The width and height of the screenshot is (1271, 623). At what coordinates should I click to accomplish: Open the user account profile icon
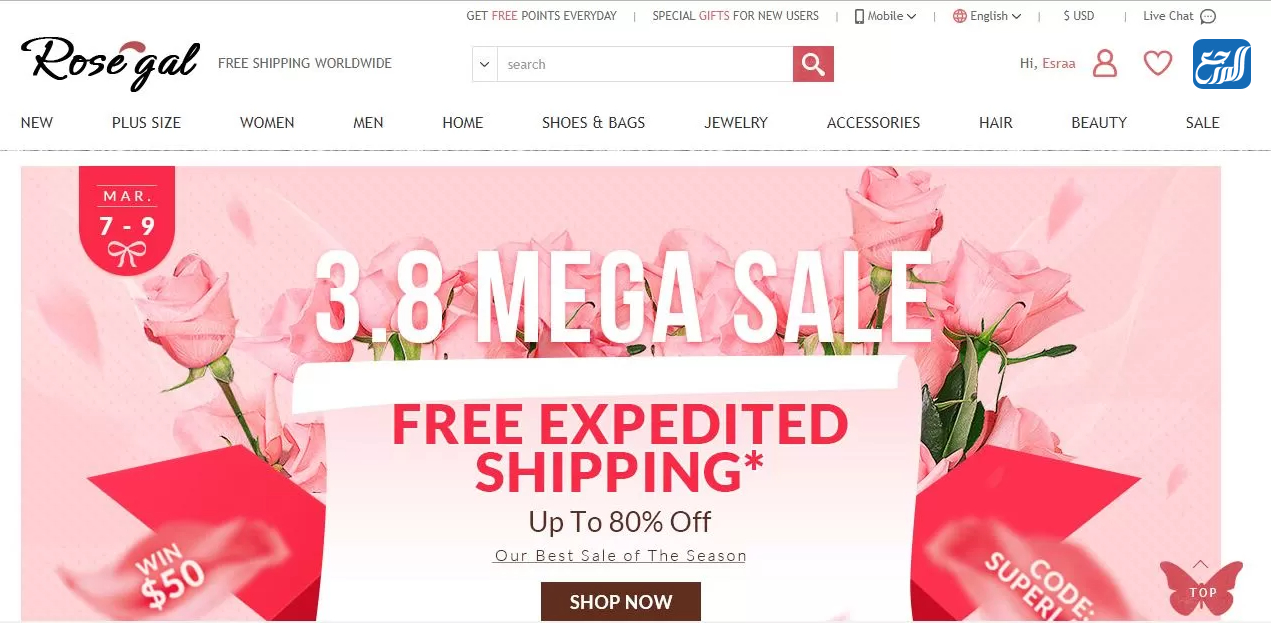1105,63
